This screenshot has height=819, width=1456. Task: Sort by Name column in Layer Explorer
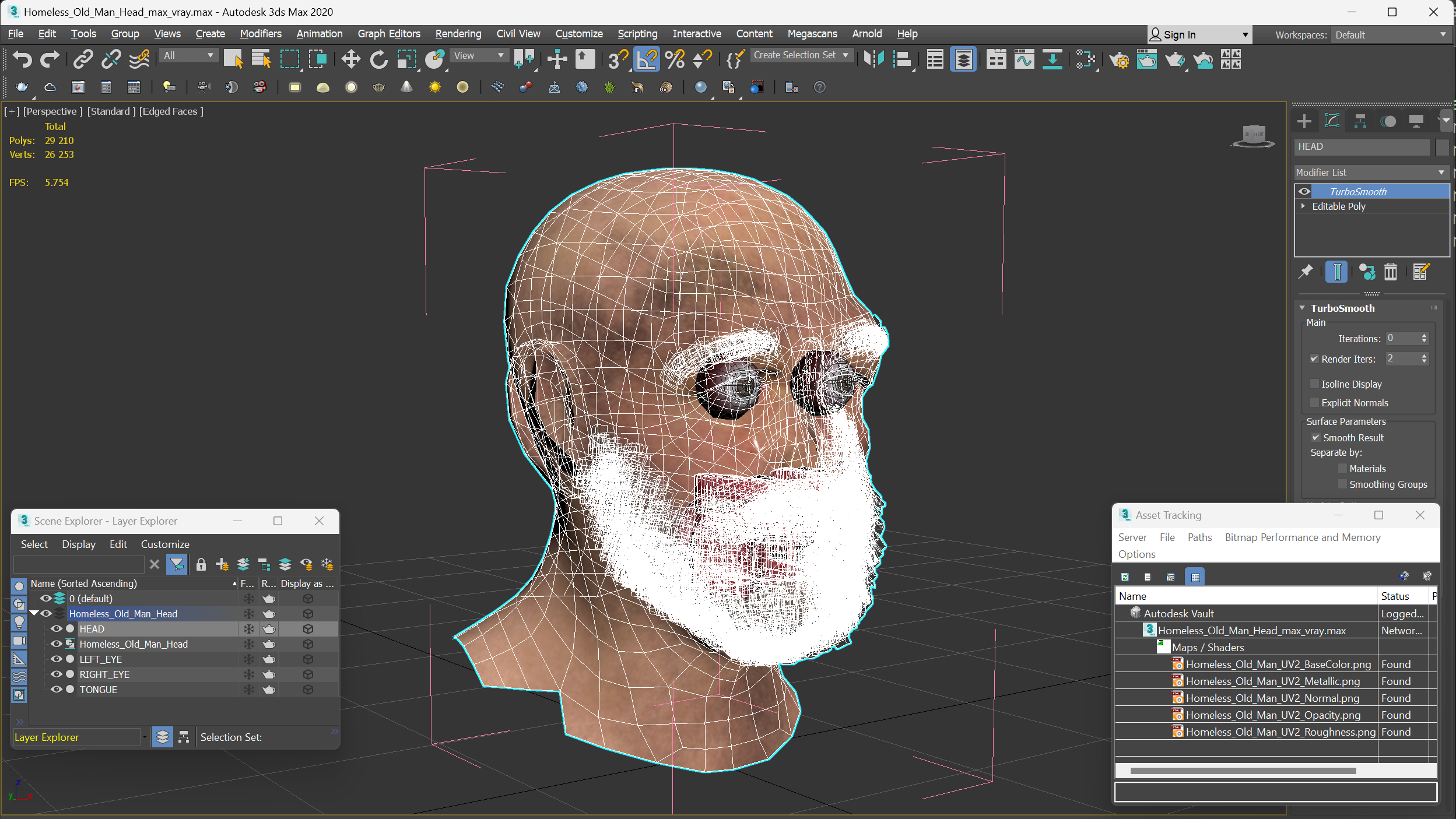133,584
